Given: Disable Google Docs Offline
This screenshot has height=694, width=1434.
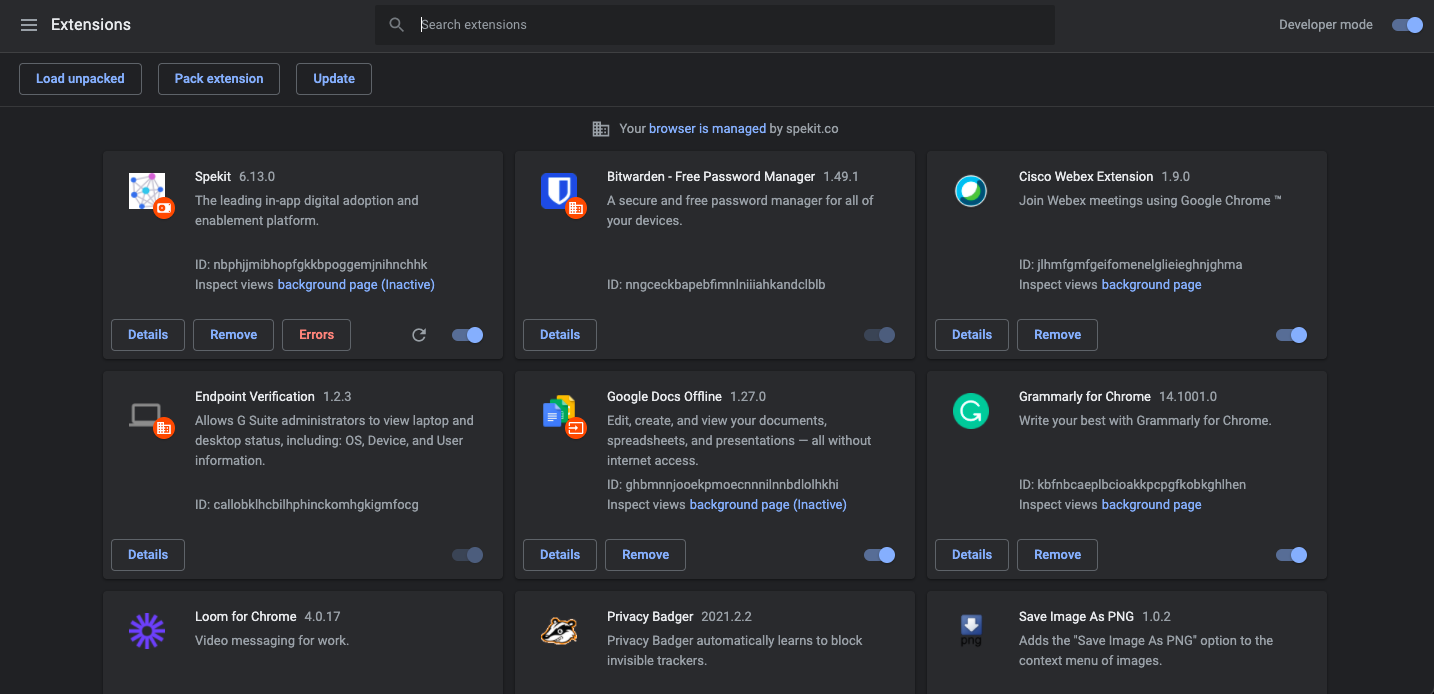Looking at the screenshot, I should (879, 555).
